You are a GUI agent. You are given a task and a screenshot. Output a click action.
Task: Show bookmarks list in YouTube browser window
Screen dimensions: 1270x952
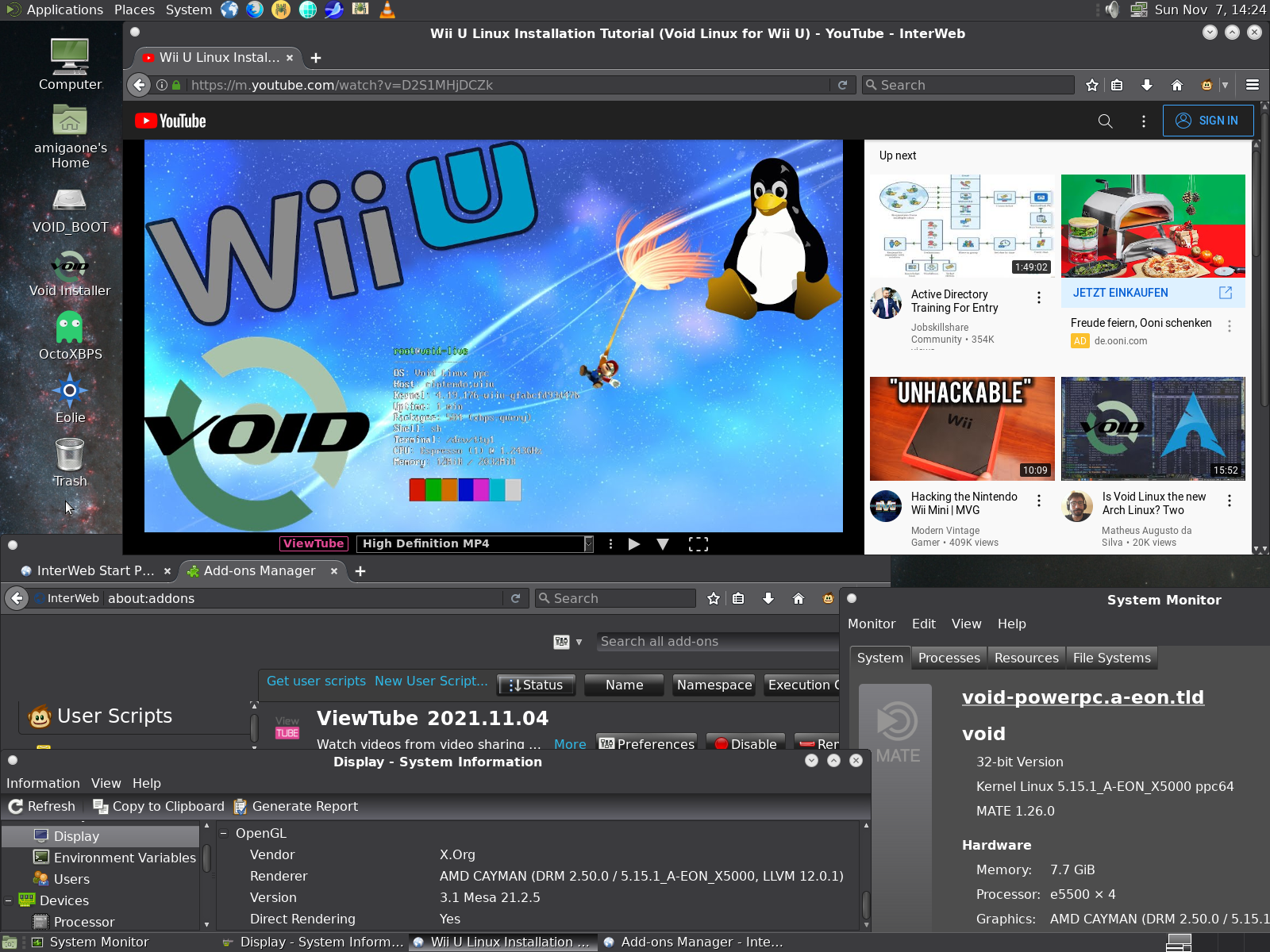1117,85
